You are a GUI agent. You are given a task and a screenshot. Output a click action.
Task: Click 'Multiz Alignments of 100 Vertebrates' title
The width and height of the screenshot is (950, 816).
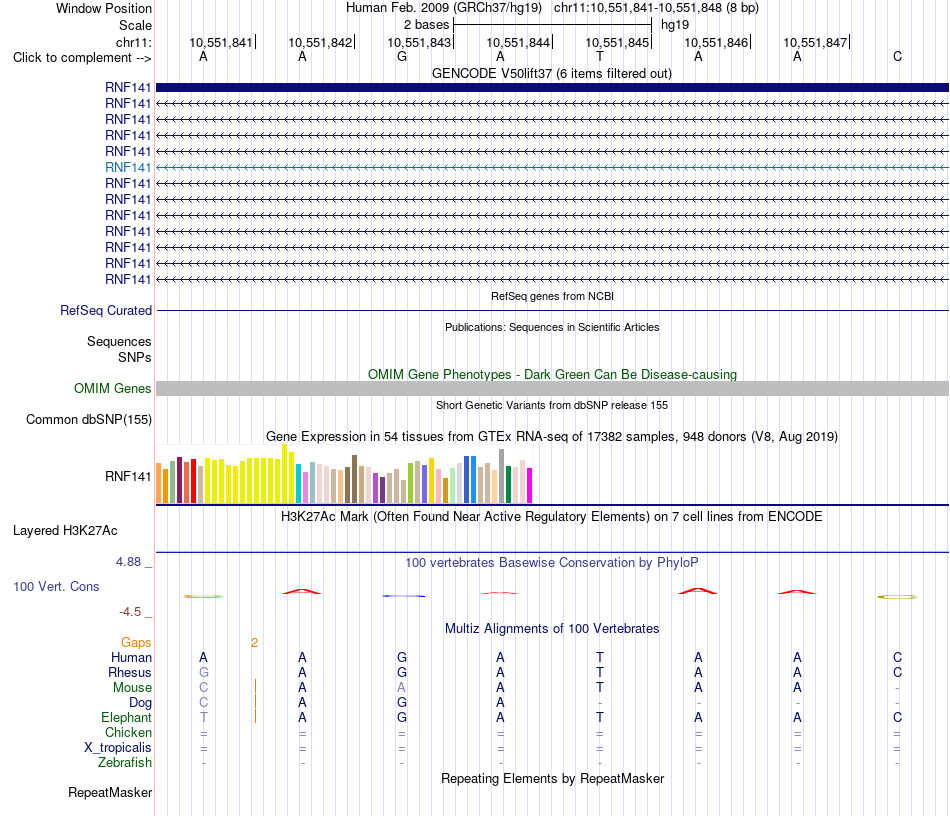pos(552,629)
